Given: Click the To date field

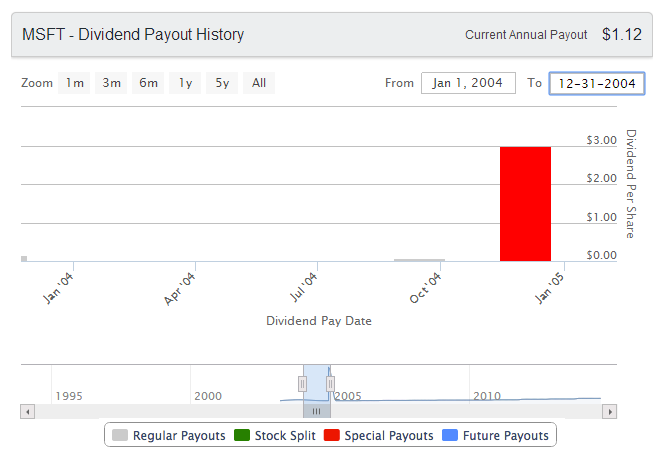Looking at the screenshot, I should [x=597, y=84].
